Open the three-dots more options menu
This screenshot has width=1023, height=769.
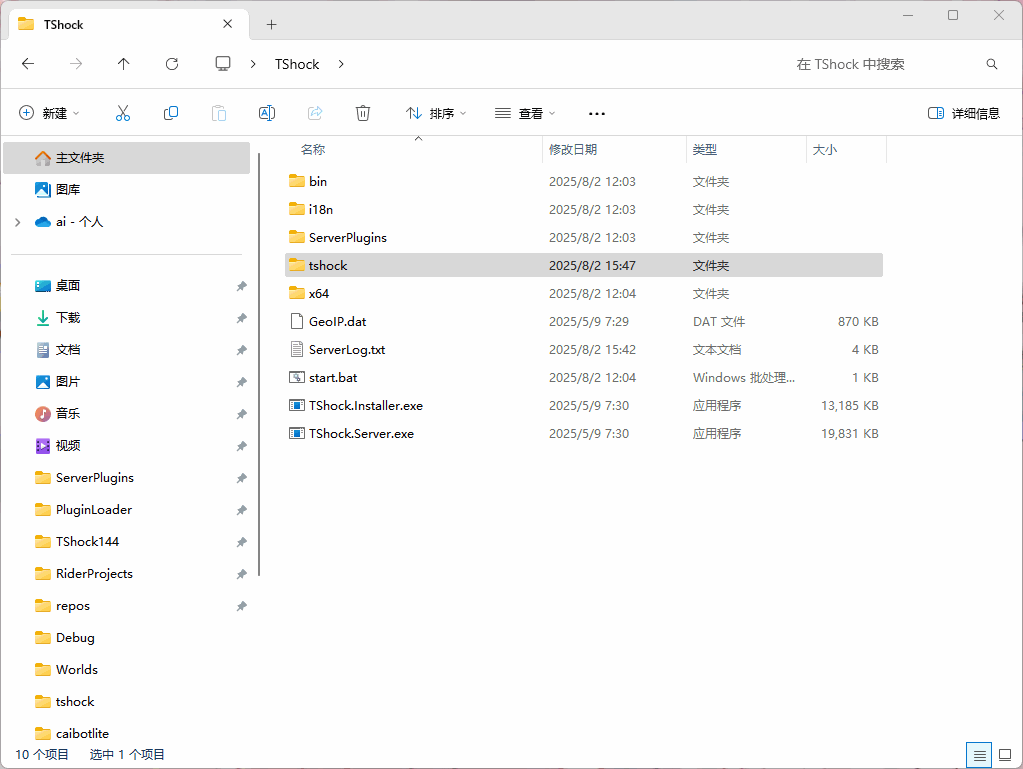pos(597,113)
